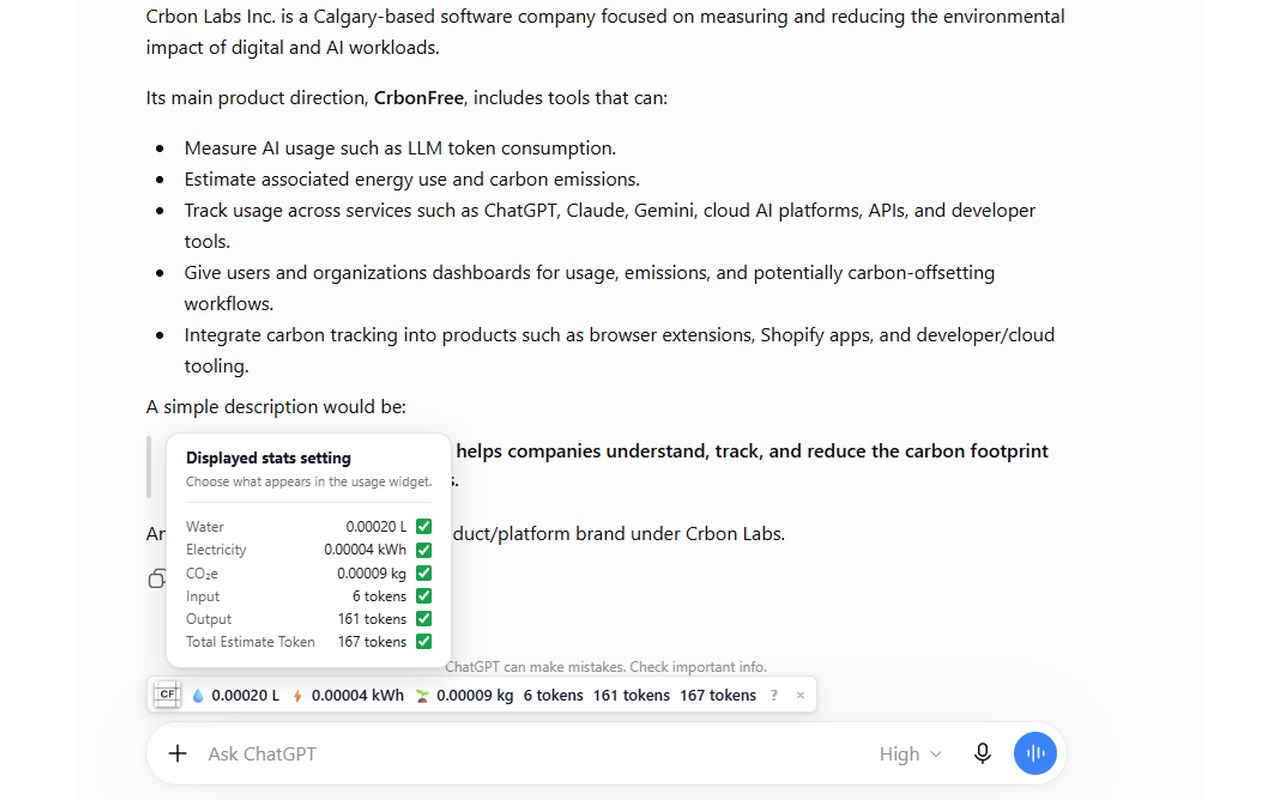Toggle the Total Estimate Token checkbox

click(x=424, y=642)
